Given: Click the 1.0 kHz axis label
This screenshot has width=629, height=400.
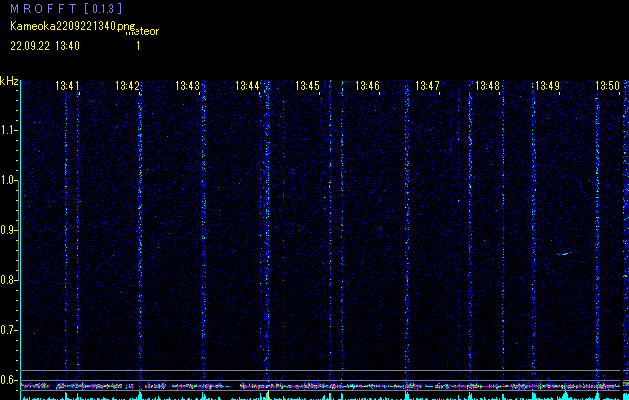Looking at the screenshot, I should (x=8, y=181).
